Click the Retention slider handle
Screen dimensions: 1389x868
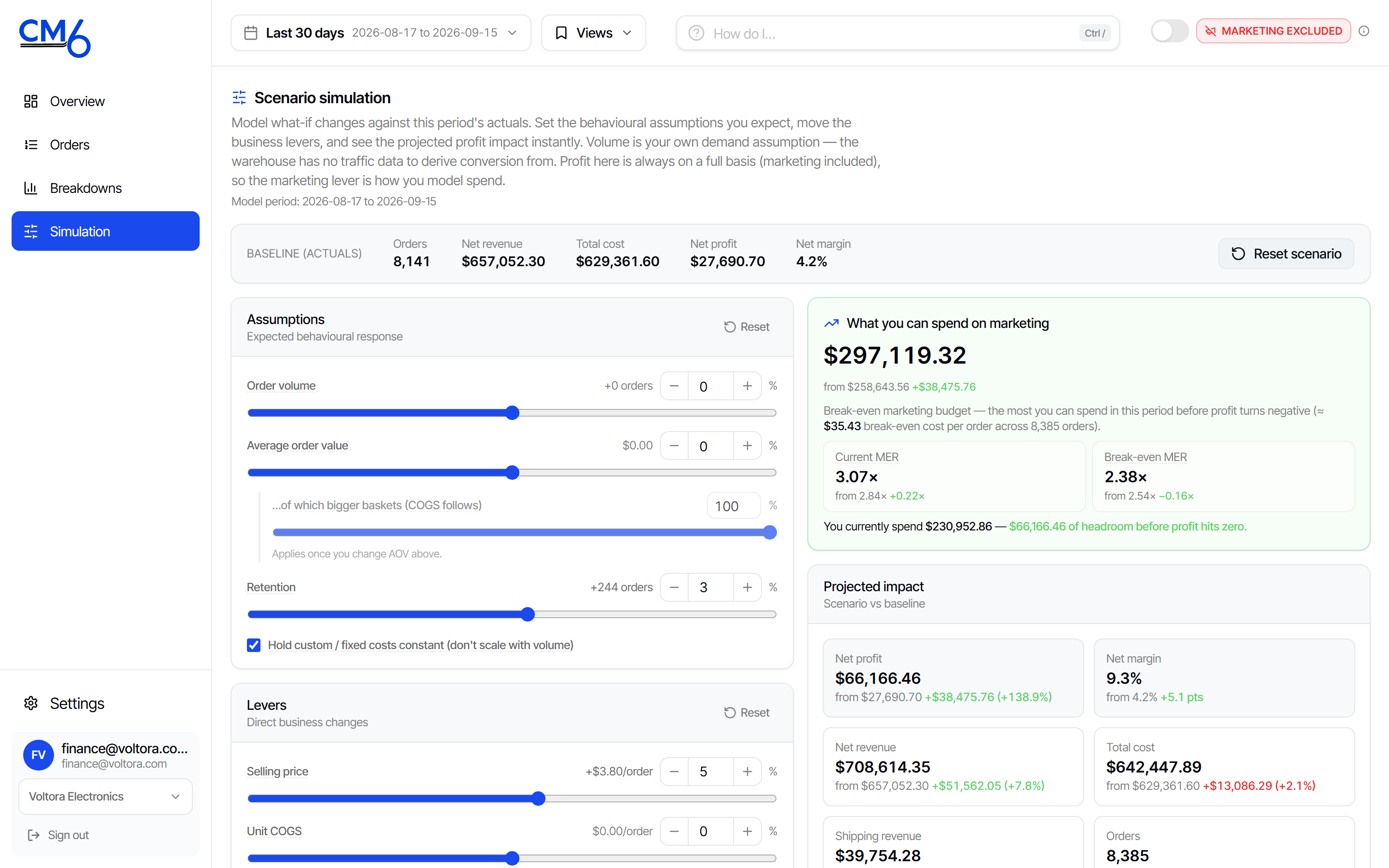pos(528,614)
